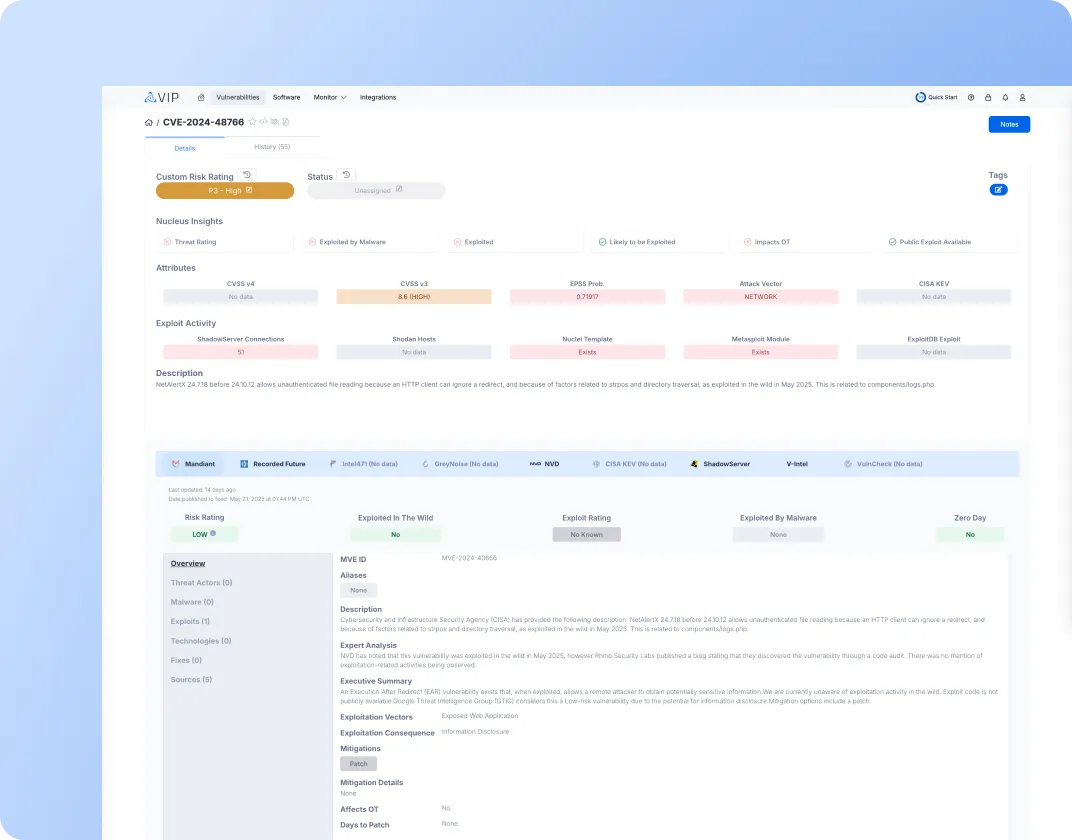Click the VIP logo
This screenshot has height=840, width=1072.
(162, 97)
